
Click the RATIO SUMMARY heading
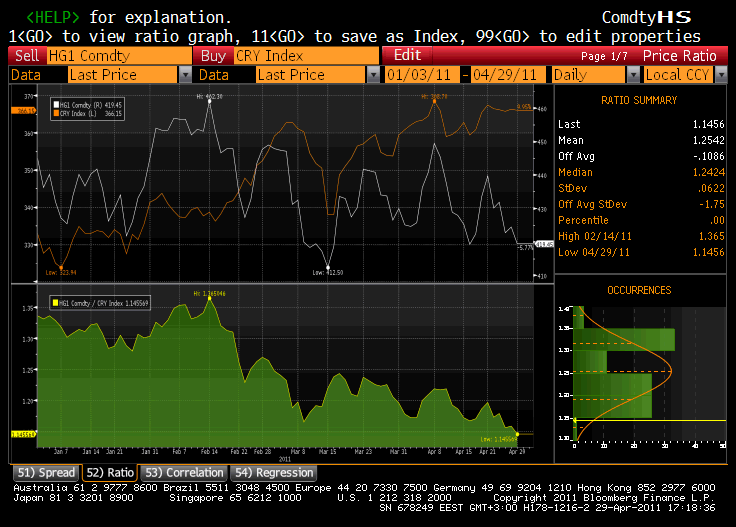[x=639, y=100]
